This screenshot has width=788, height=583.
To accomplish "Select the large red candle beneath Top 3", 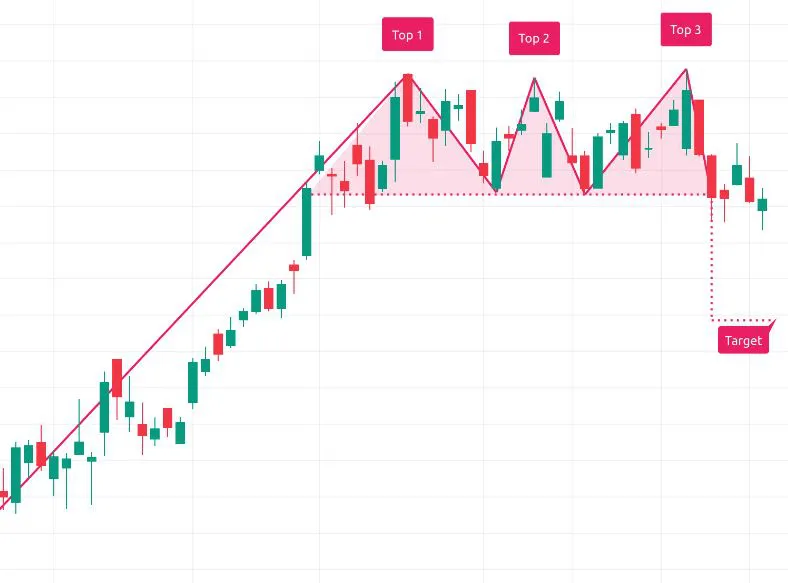I will 698,124.
